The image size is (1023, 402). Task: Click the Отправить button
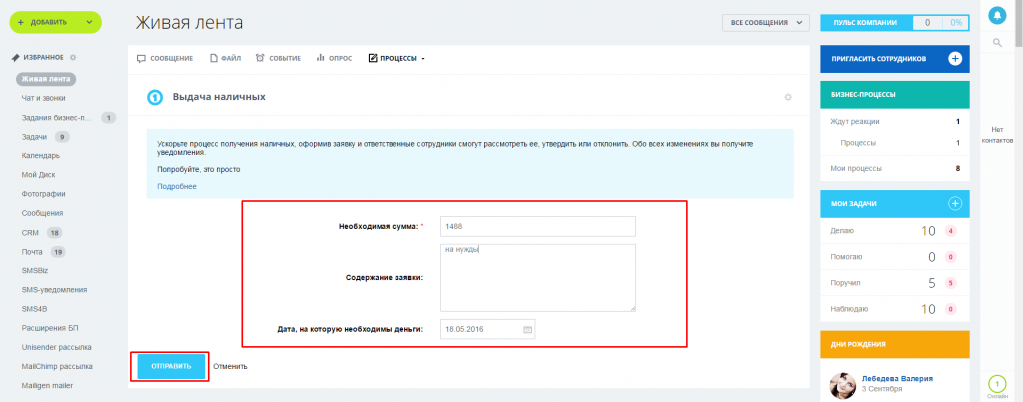pos(172,366)
